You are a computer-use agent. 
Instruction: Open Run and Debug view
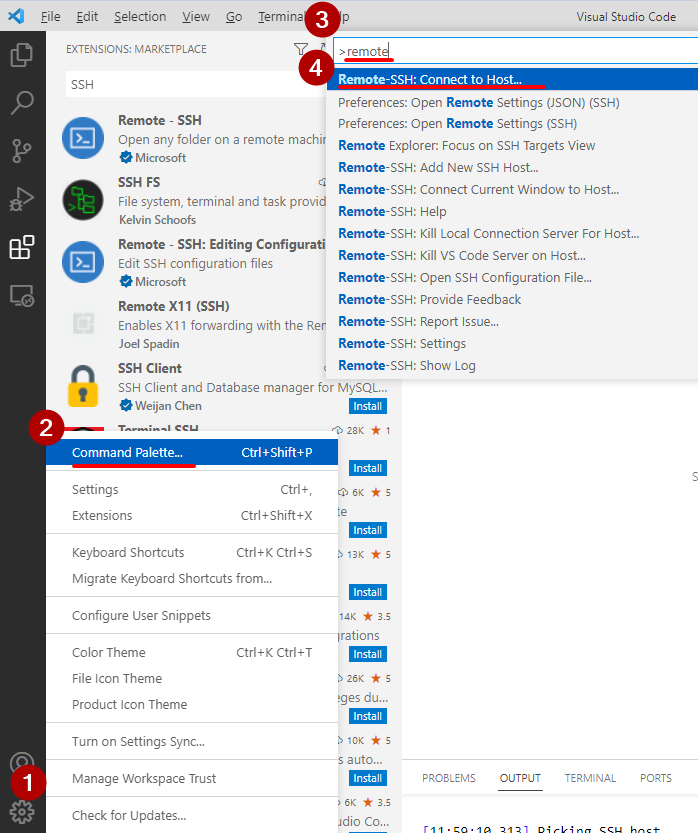[22, 200]
